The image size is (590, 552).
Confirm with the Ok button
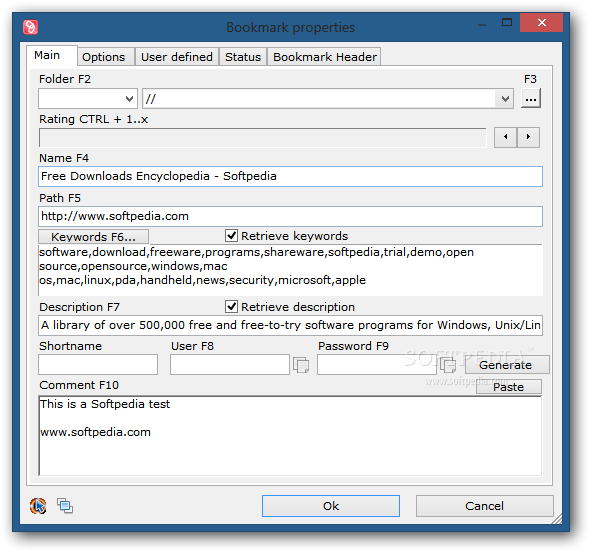(331, 506)
